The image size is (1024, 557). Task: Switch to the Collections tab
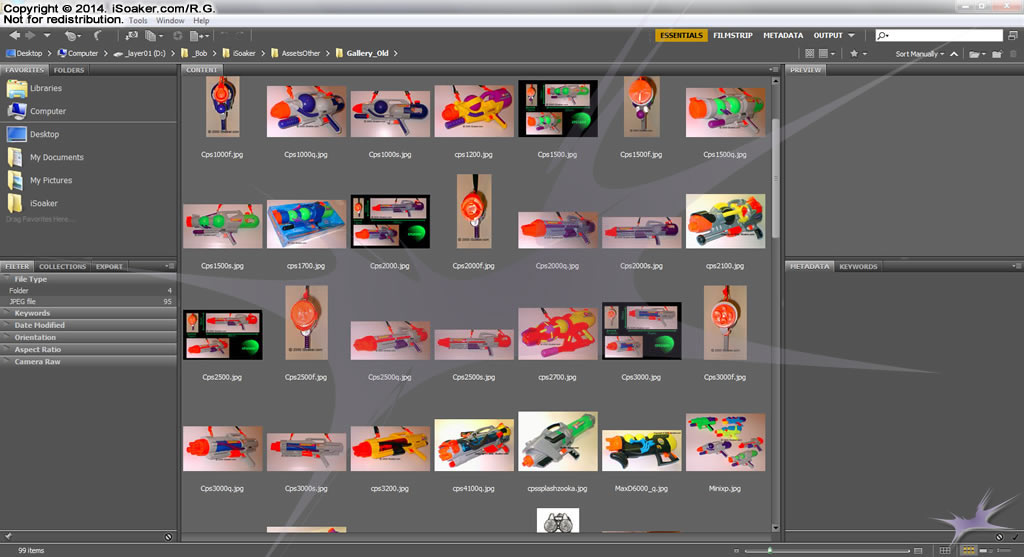click(x=62, y=266)
